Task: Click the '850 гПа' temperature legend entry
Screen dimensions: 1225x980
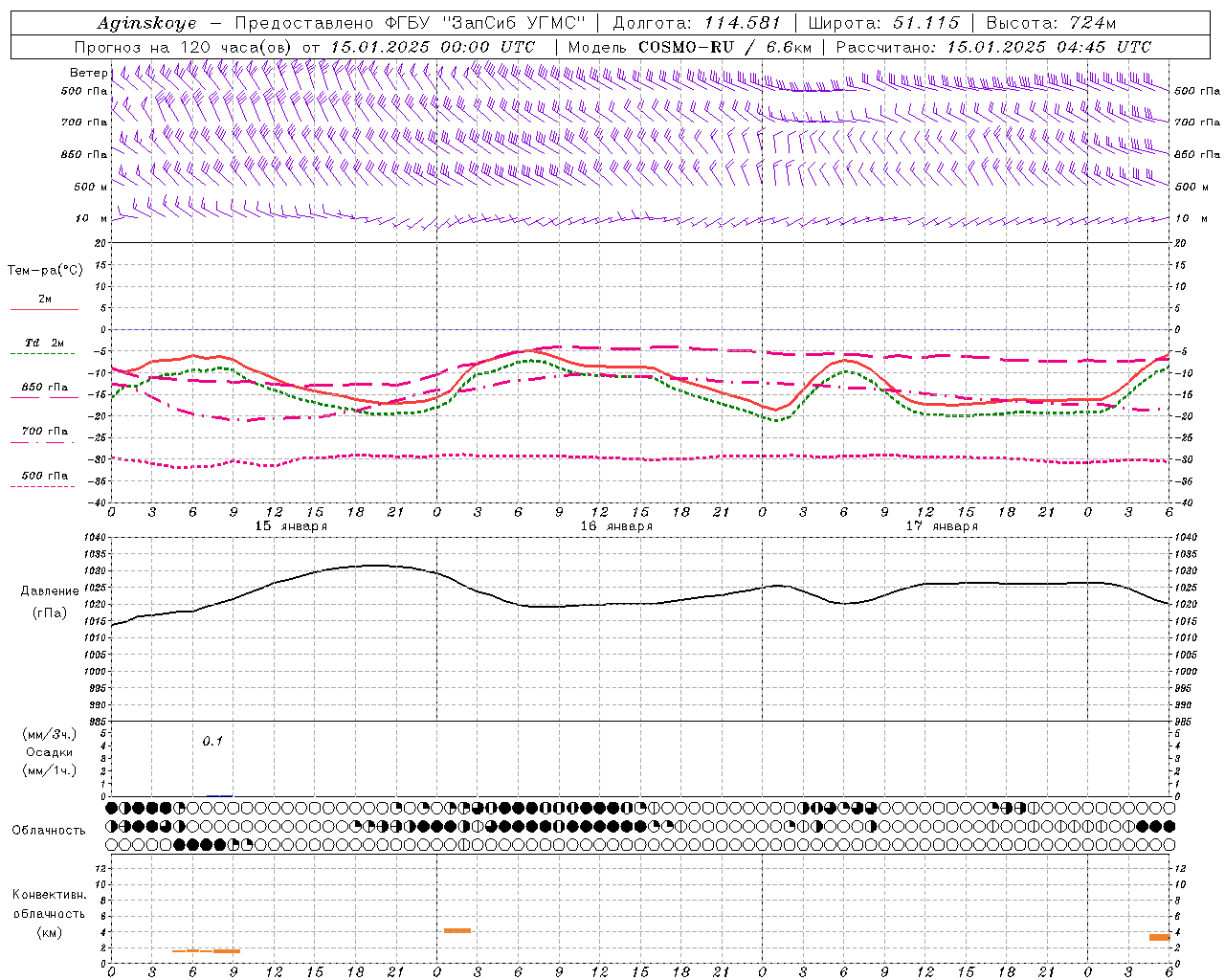Action: pos(45,388)
